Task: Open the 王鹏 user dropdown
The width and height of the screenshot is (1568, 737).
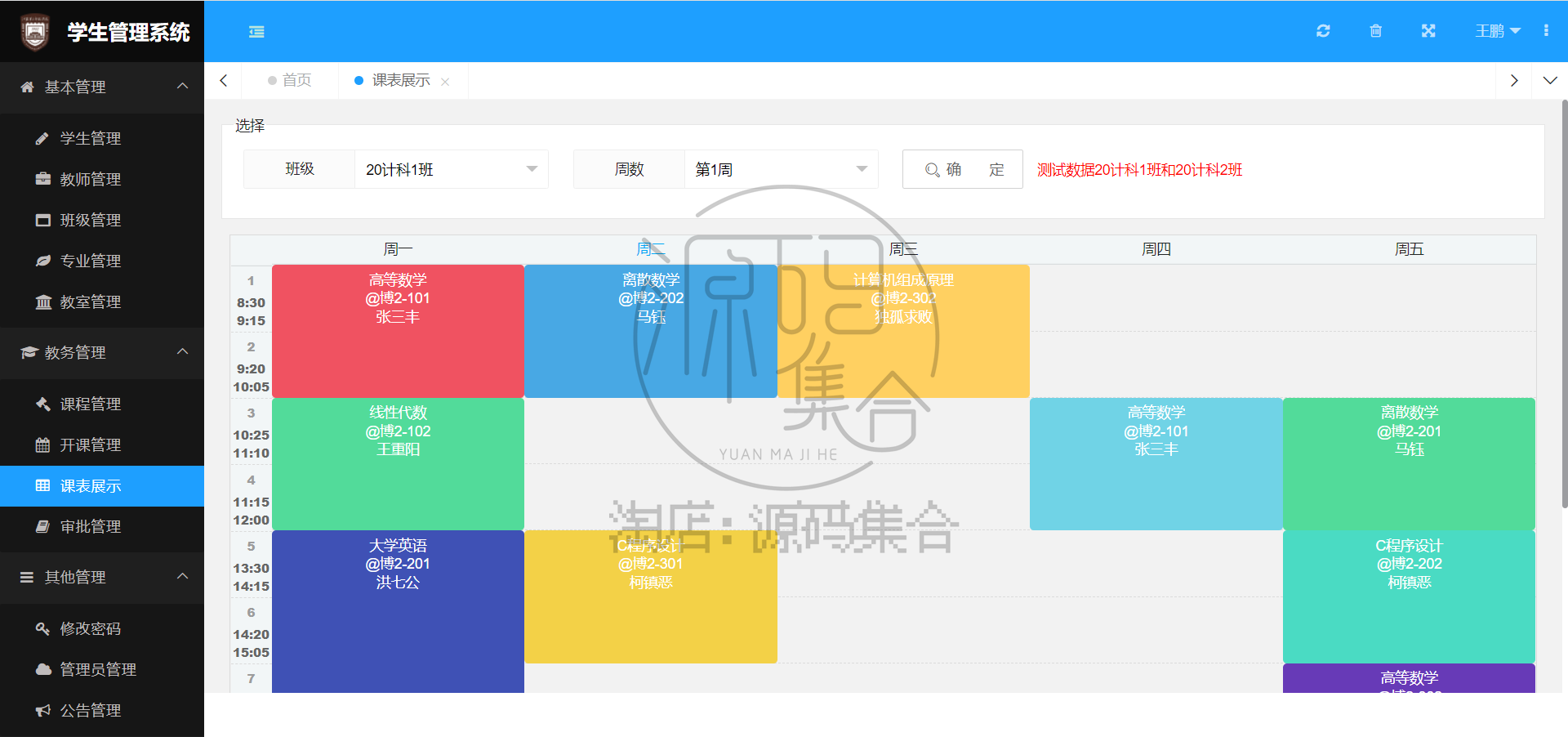Action: (x=1497, y=31)
